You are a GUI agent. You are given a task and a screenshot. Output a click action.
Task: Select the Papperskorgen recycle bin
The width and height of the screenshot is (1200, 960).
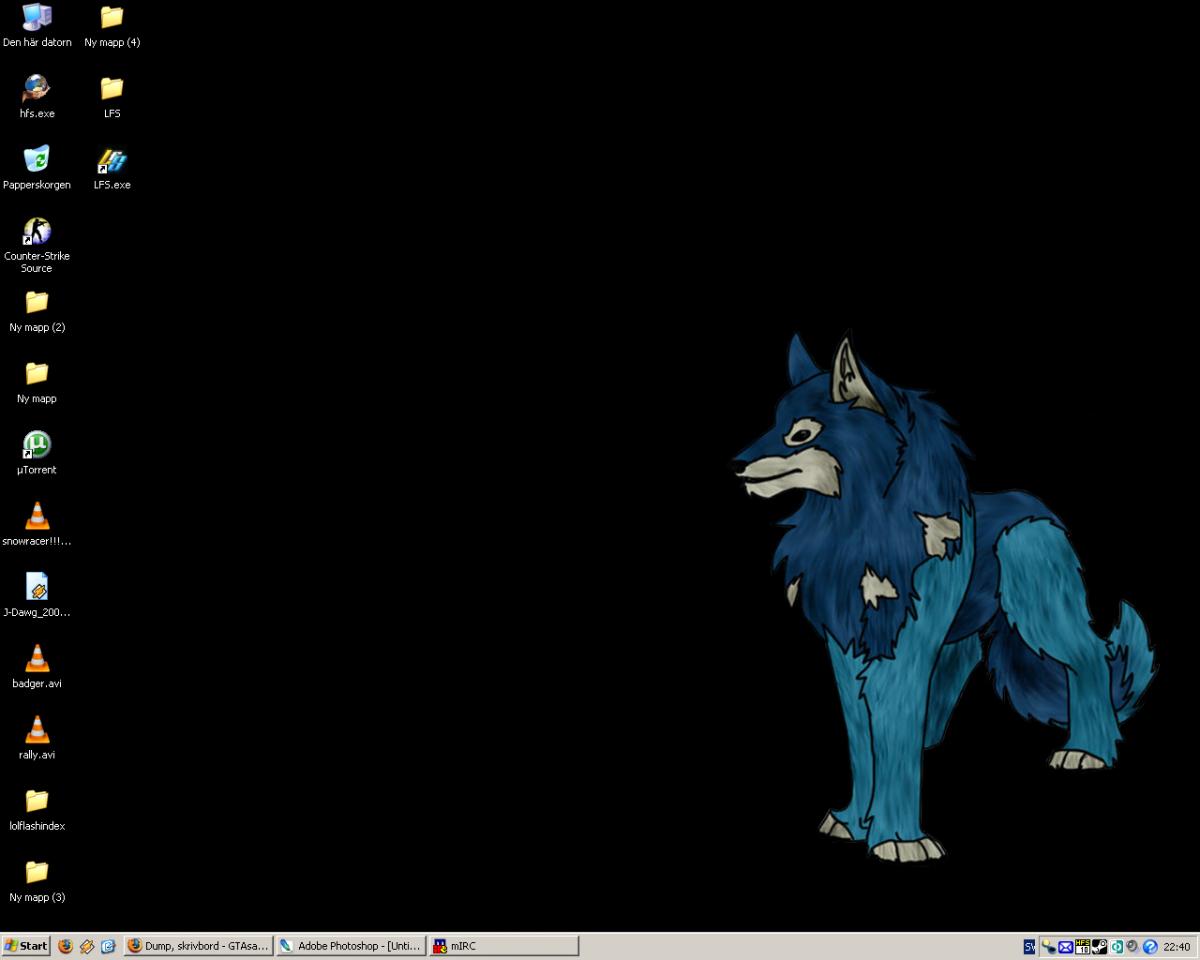[x=37, y=160]
